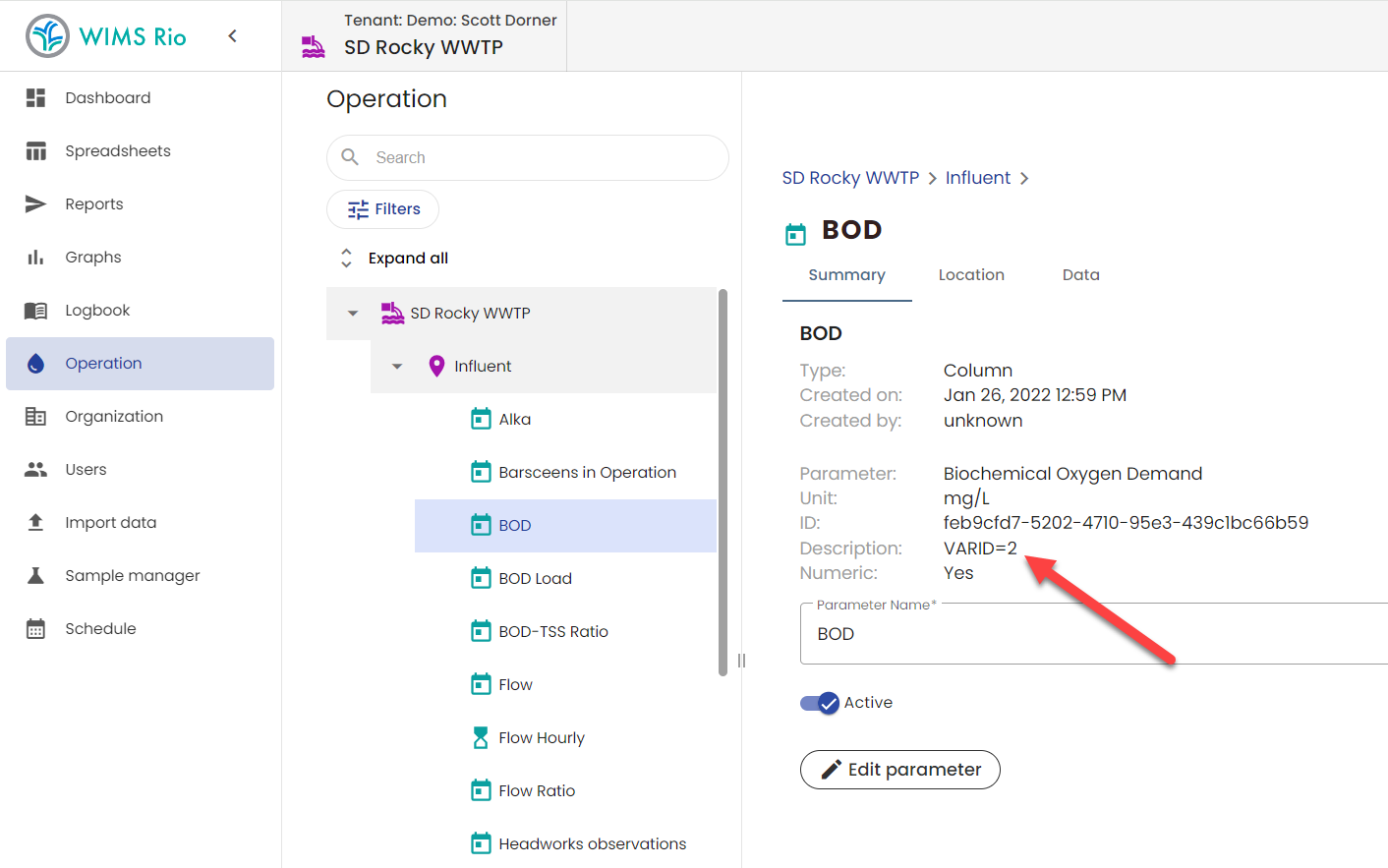This screenshot has height=868, width=1388.
Task: Click the Dashboard icon in sidebar
Action: click(x=36, y=98)
